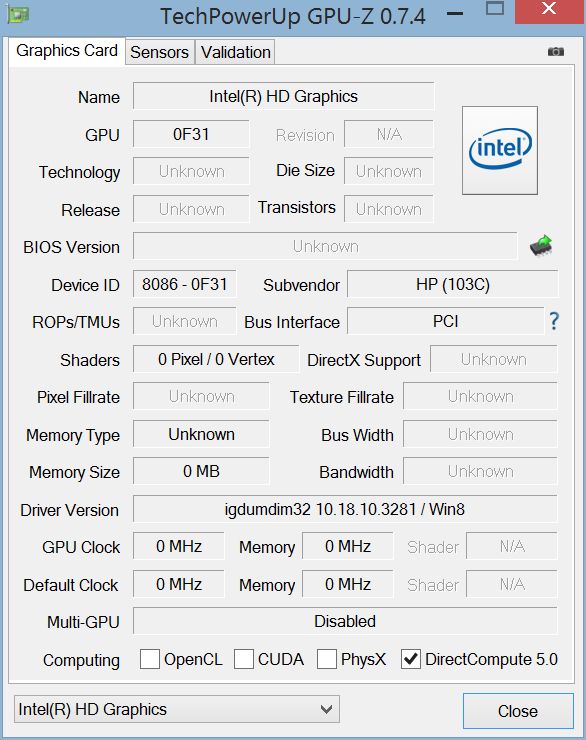Uncheck the DirectCompute 5.0 checkbox
Image resolution: width=586 pixels, height=740 pixels.
coord(410,659)
